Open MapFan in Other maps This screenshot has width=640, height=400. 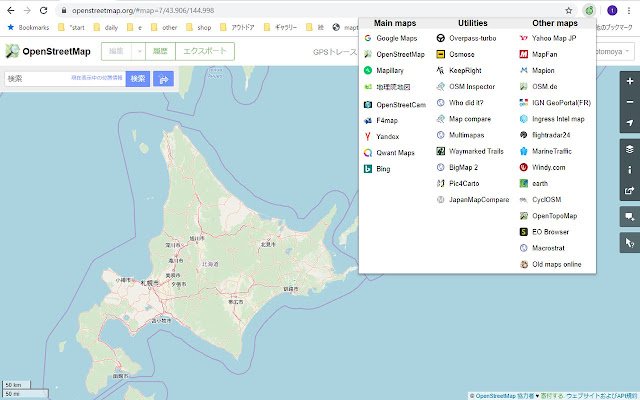[538, 54]
